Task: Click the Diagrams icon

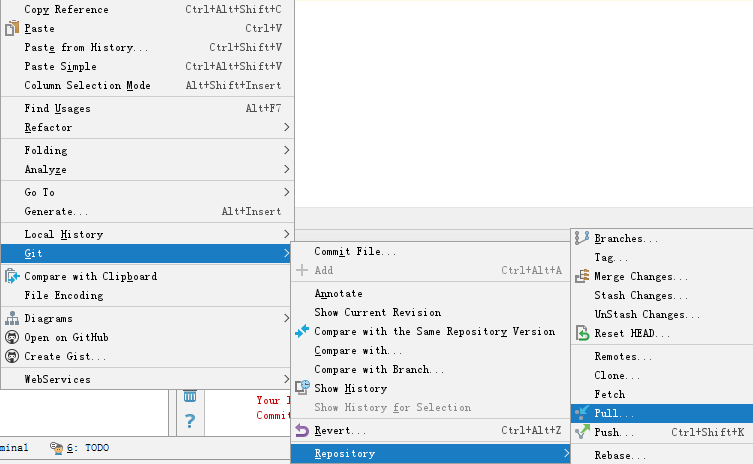Action: pos(12,319)
